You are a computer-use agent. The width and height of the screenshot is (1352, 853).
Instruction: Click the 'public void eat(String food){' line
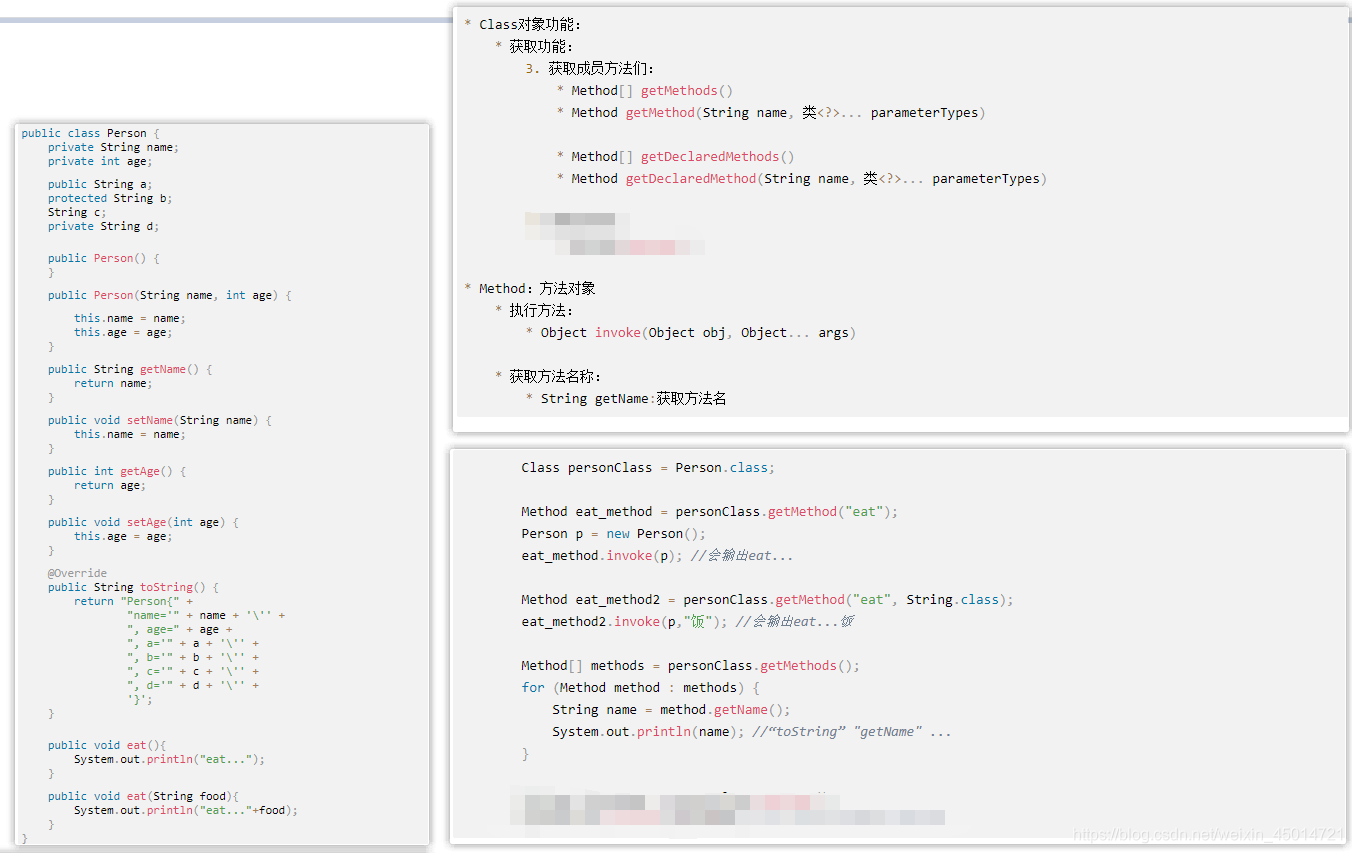pos(143,796)
